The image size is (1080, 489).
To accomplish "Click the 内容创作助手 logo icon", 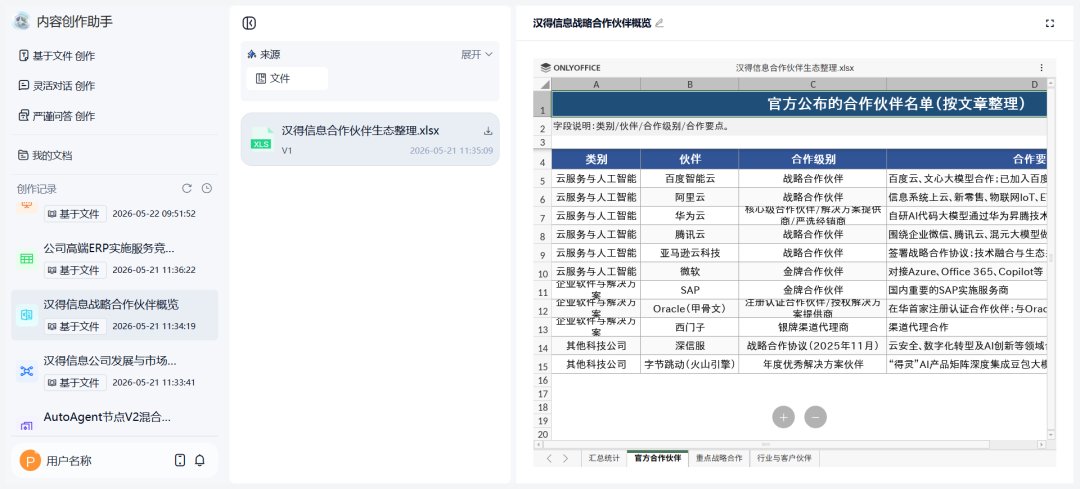I will pos(22,21).
